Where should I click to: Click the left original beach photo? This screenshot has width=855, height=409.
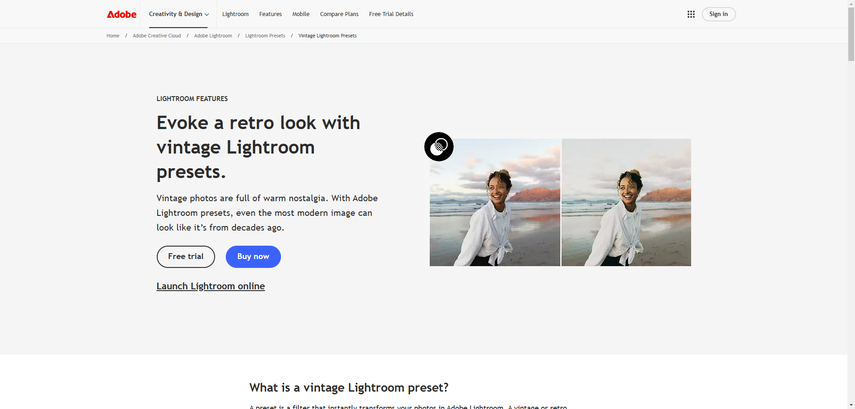[495, 202]
